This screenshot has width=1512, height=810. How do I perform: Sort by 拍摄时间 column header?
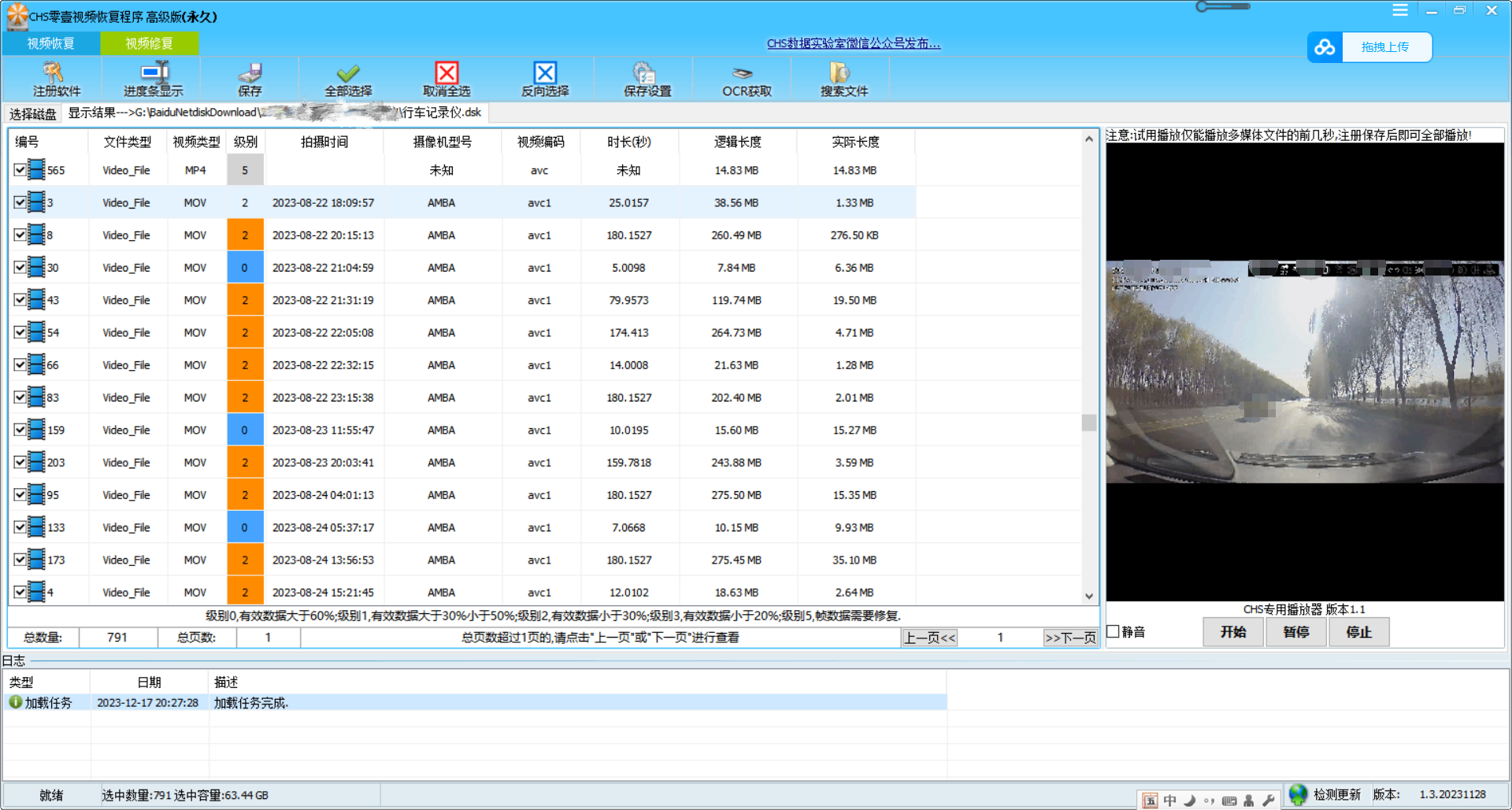pyautogui.click(x=324, y=142)
